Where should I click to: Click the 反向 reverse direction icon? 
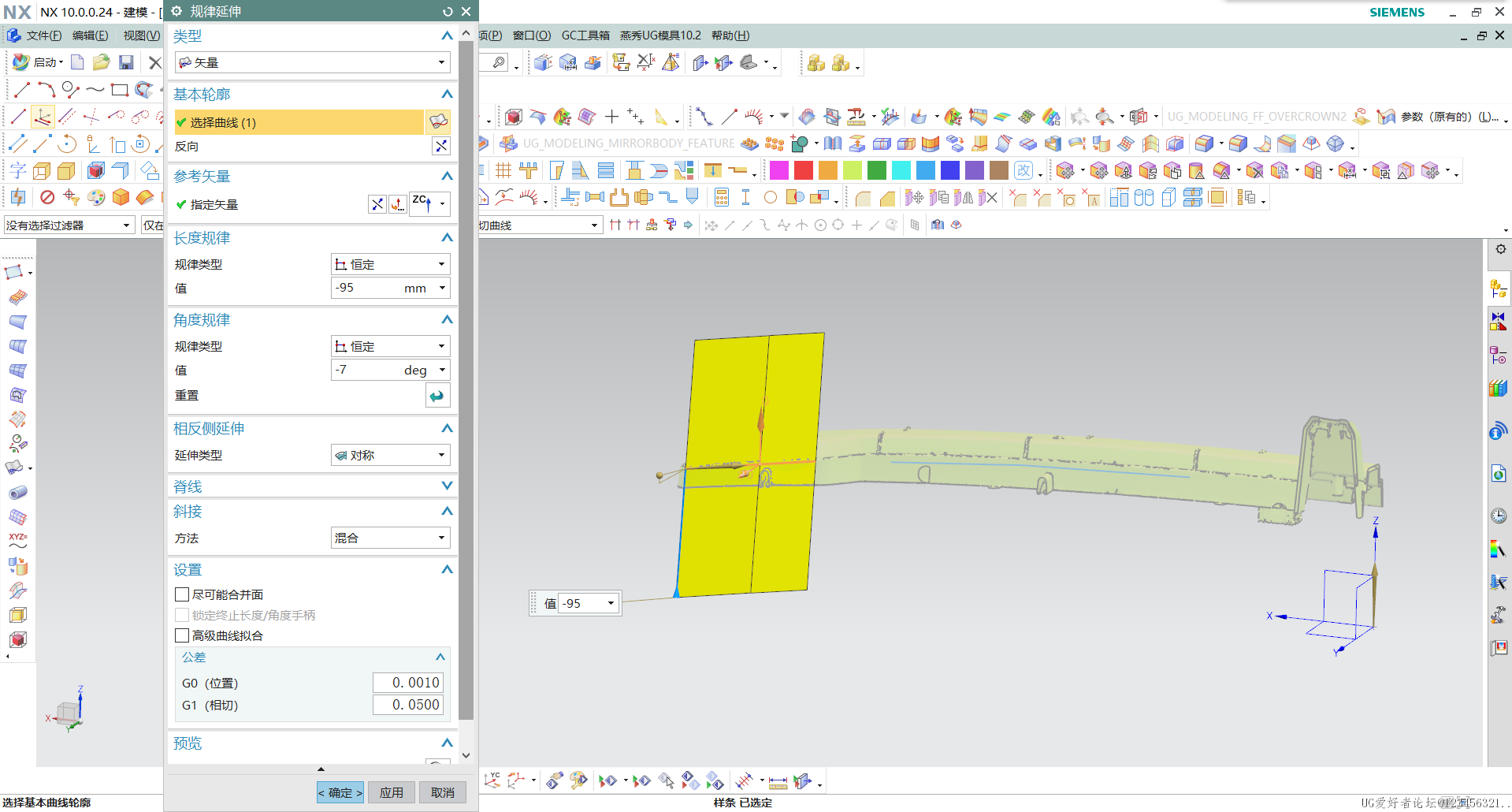coord(441,146)
